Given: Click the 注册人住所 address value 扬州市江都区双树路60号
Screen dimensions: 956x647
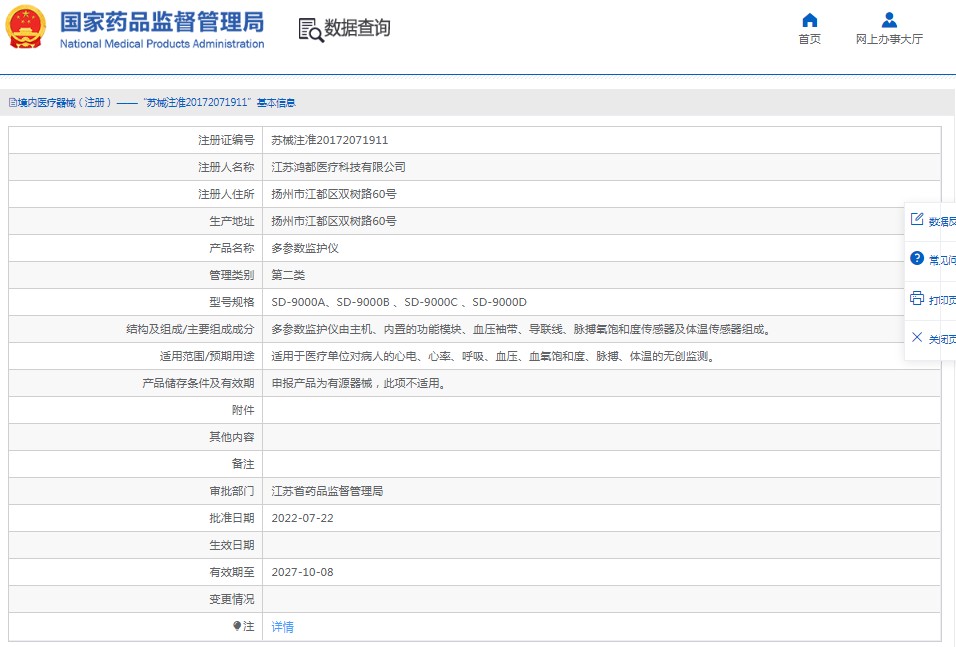Looking at the screenshot, I should point(334,194).
